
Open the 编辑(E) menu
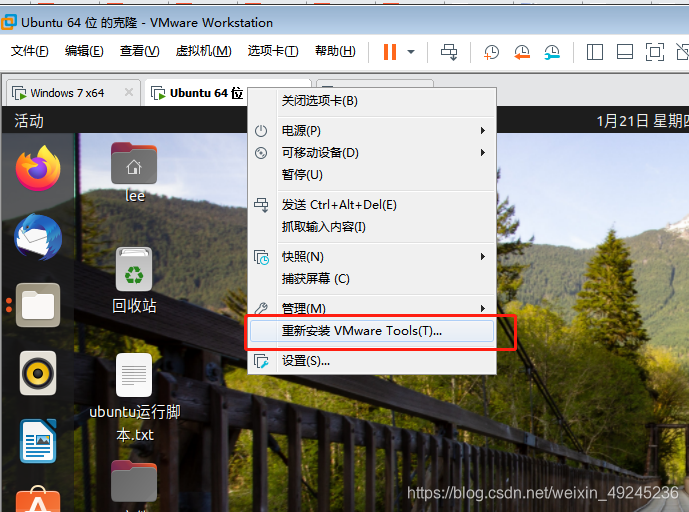(x=84, y=51)
